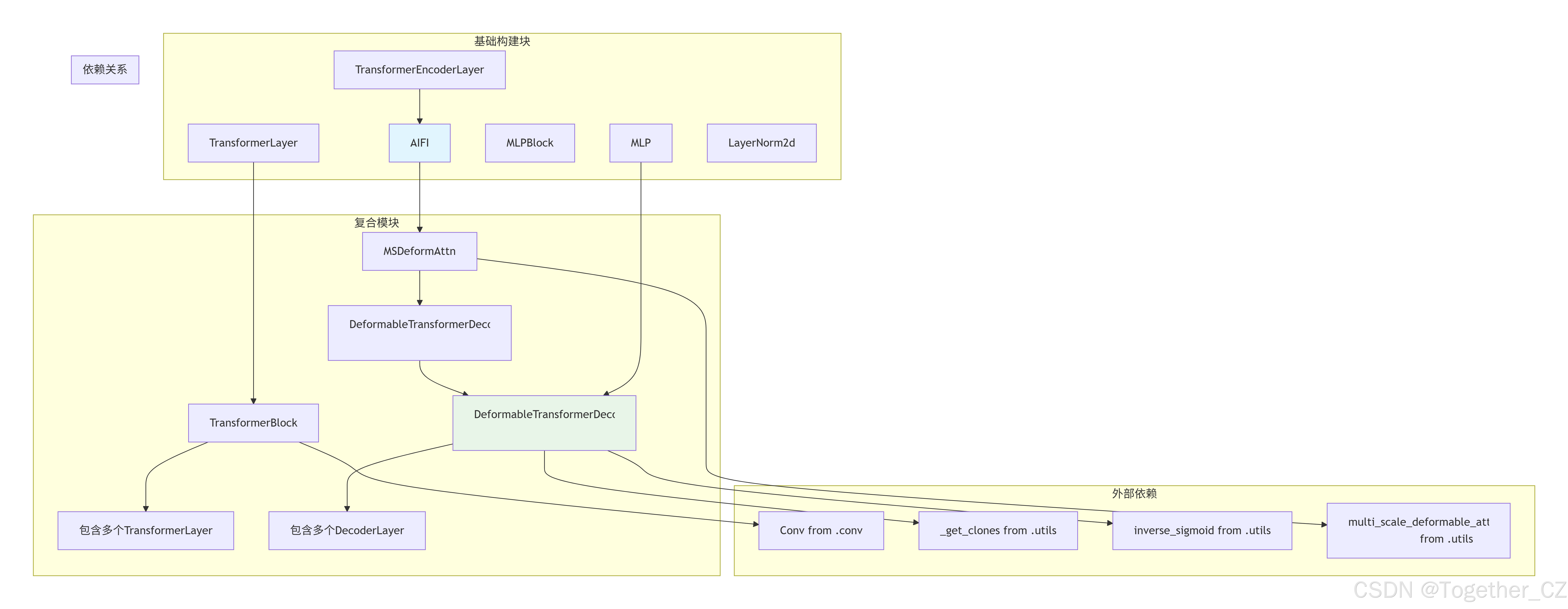
Task: Select the Conv from .conv node
Action: [821, 530]
